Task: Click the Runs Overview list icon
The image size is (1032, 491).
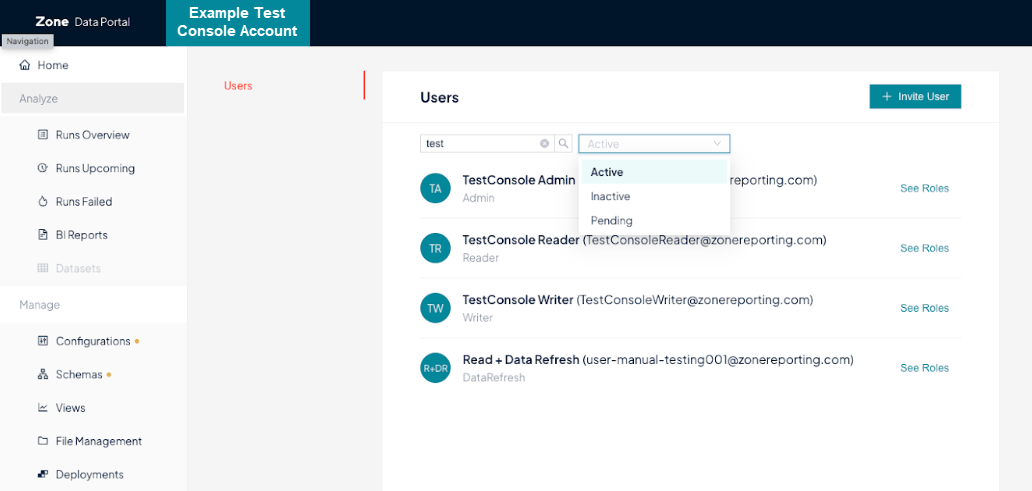Action: pos(43,135)
